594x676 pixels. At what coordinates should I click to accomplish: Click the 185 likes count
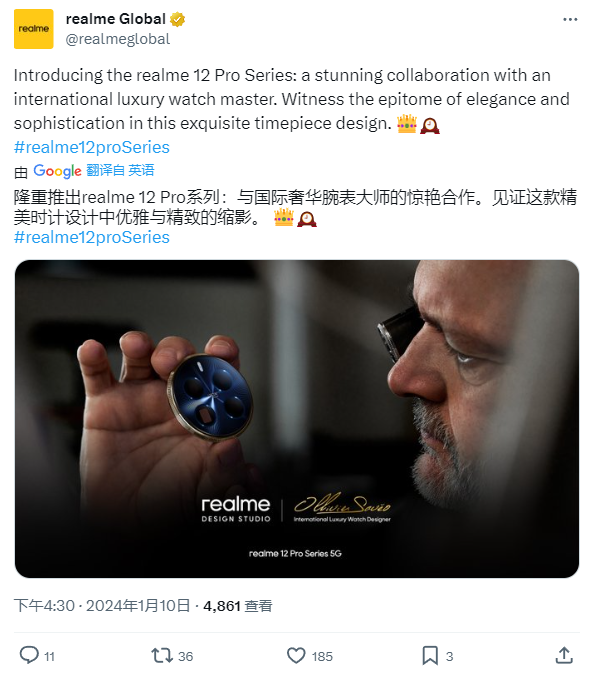coord(322,657)
